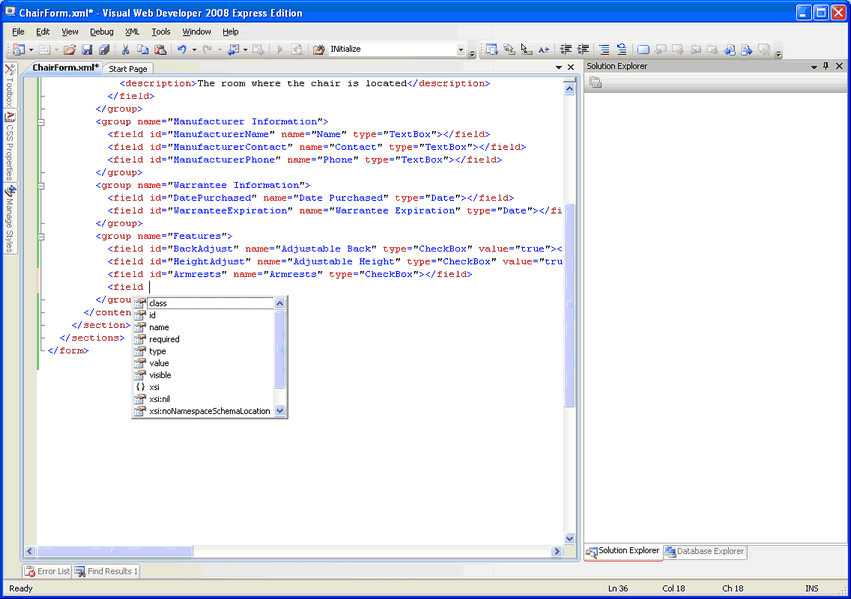Cut selection with the scissors icon

coord(125,49)
